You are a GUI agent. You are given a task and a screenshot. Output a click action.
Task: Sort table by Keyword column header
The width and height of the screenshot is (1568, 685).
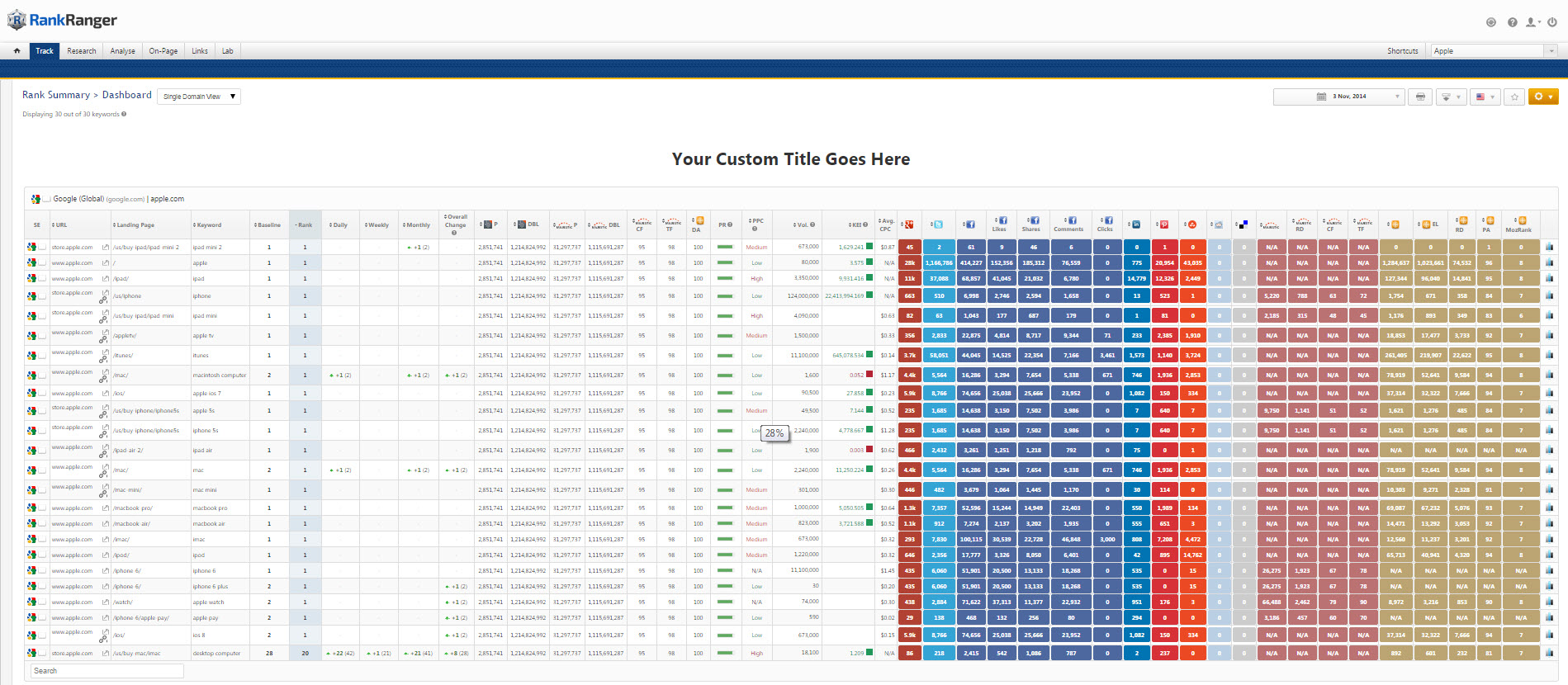pos(209,224)
